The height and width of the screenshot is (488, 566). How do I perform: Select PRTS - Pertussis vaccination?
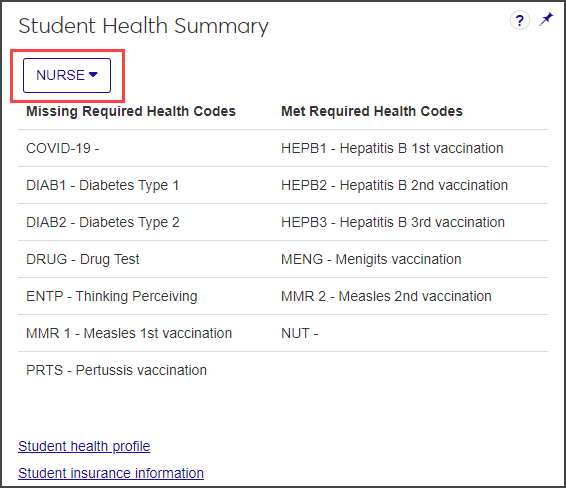pyautogui.click(x=116, y=370)
